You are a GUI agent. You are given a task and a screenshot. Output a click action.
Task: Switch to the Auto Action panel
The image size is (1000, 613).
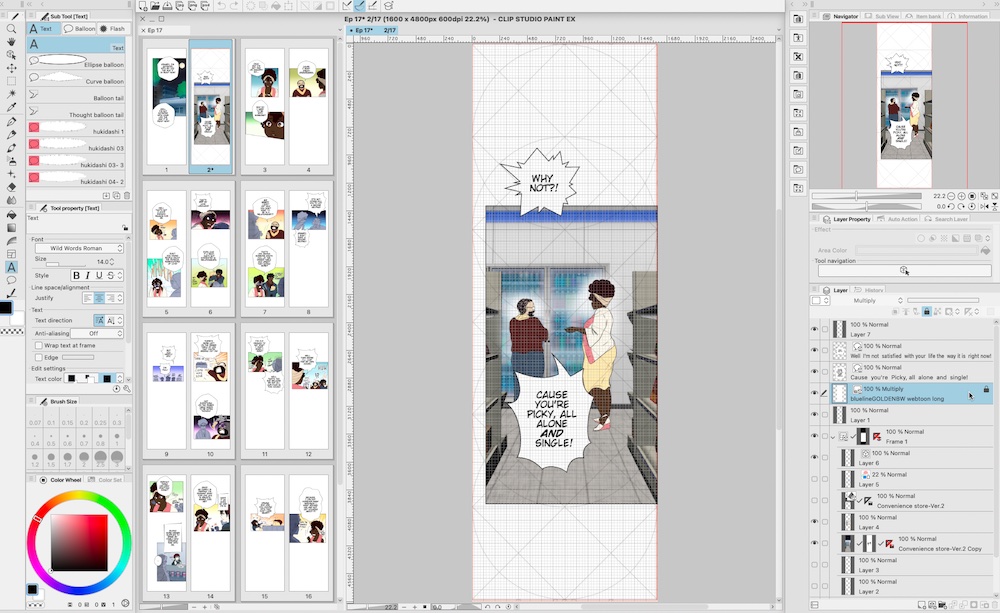tap(903, 218)
